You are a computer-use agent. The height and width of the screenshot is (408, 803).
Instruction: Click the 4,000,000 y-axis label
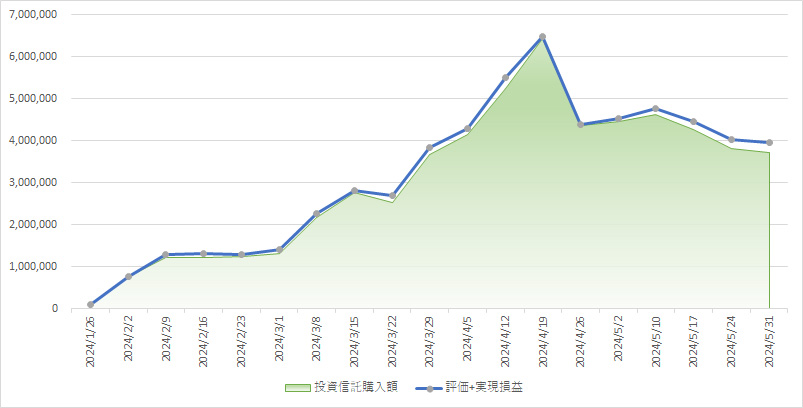coord(33,140)
